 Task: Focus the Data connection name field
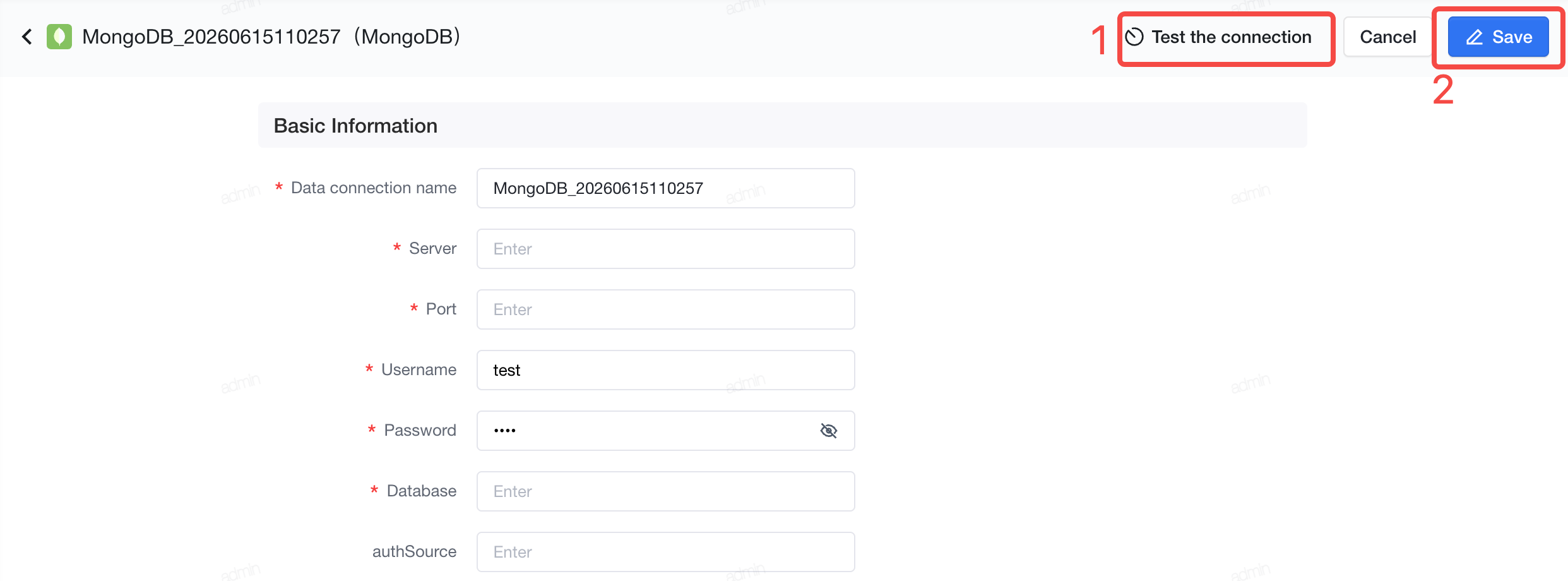click(x=666, y=188)
